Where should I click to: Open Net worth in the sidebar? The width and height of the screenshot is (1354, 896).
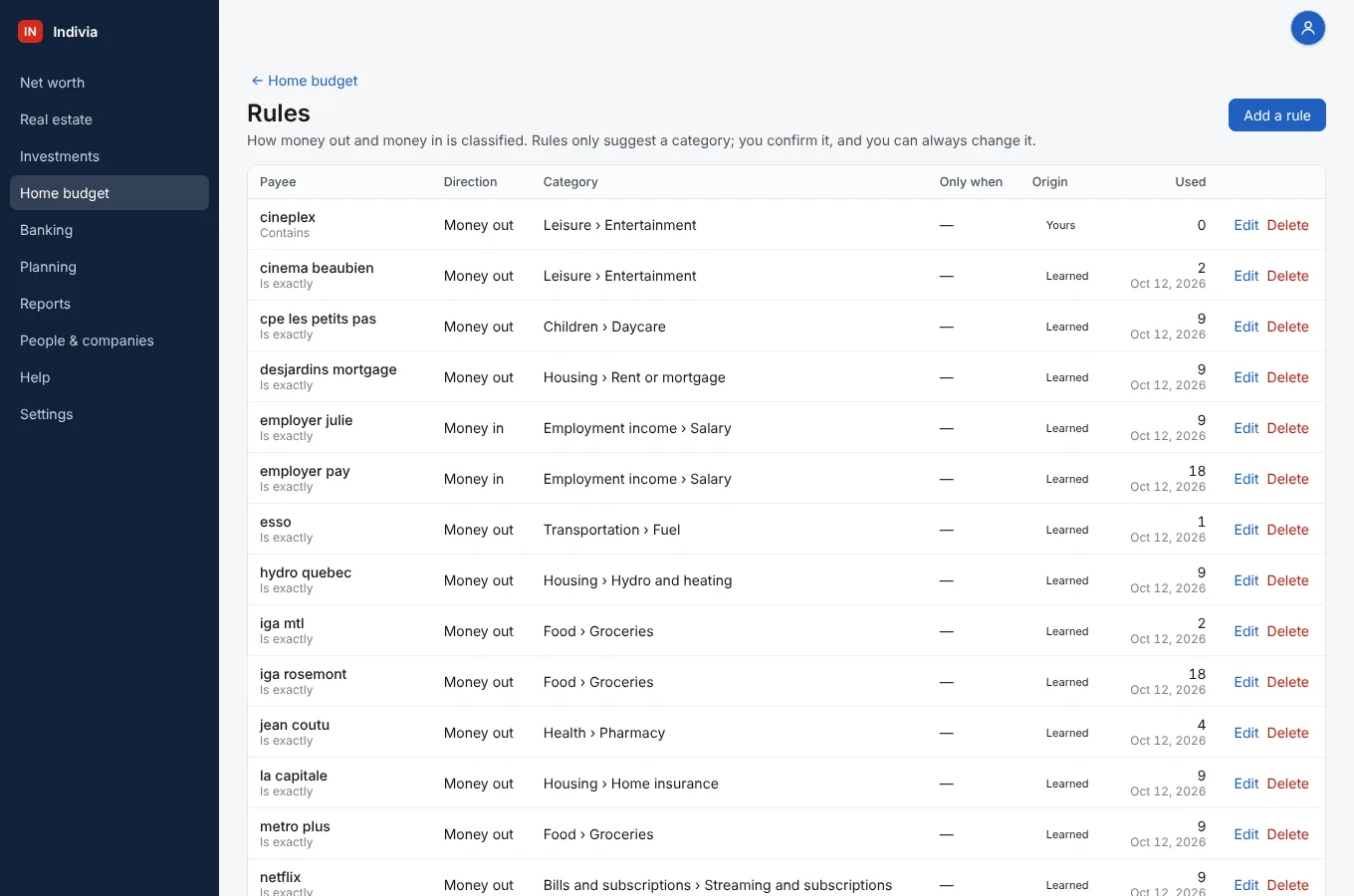click(110, 83)
